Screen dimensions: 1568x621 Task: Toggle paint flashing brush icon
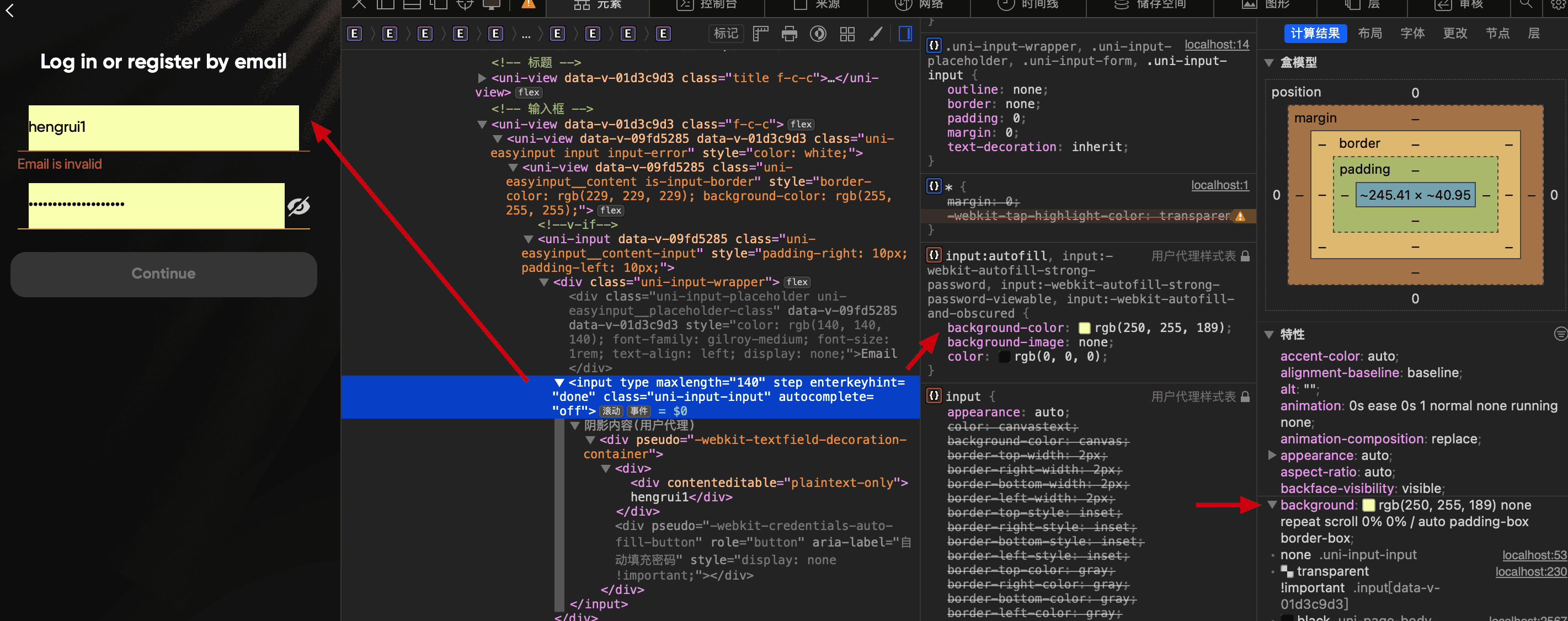(x=876, y=34)
